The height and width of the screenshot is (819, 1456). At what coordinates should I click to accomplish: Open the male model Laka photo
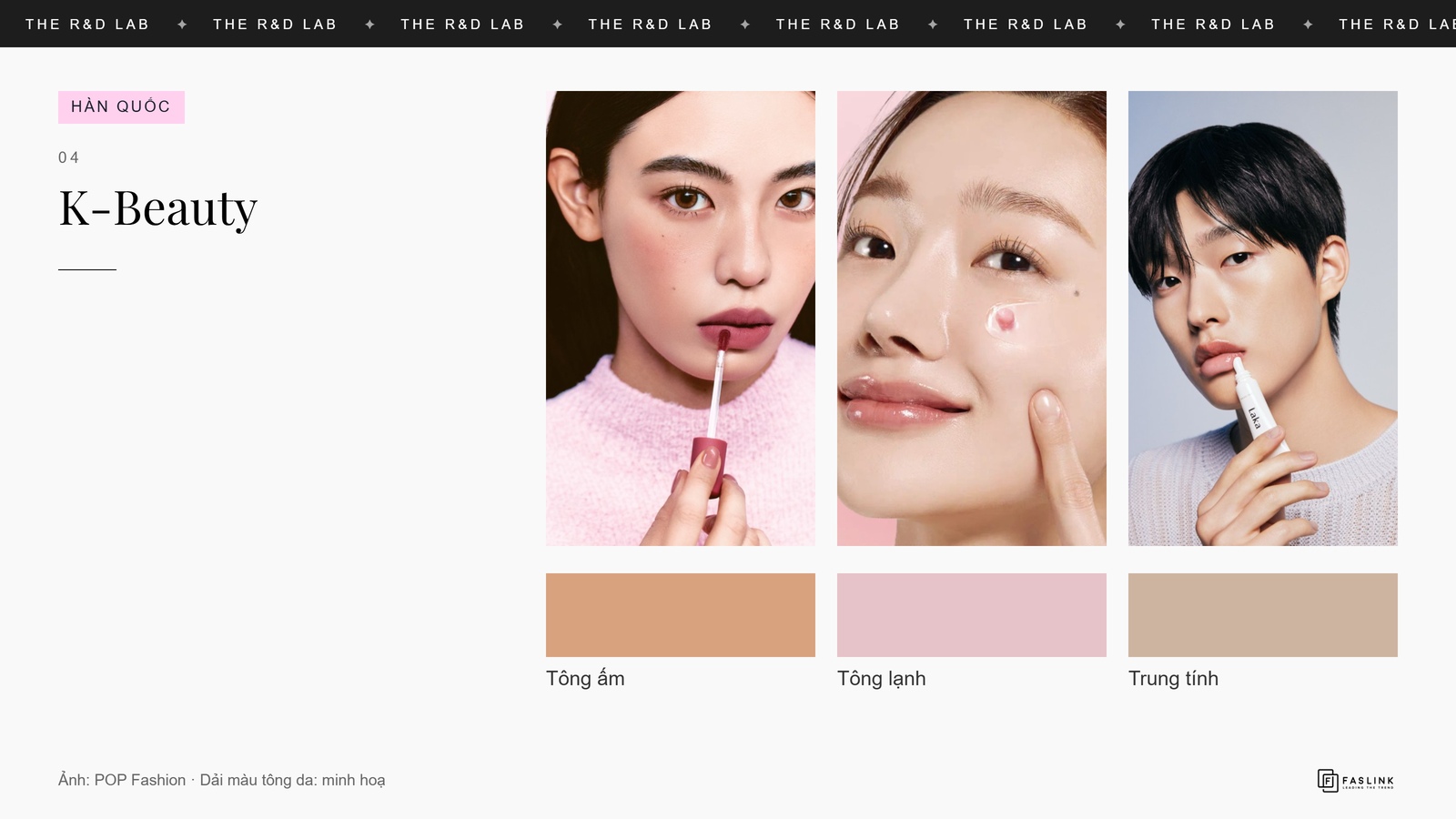click(x=1263, y=318)
